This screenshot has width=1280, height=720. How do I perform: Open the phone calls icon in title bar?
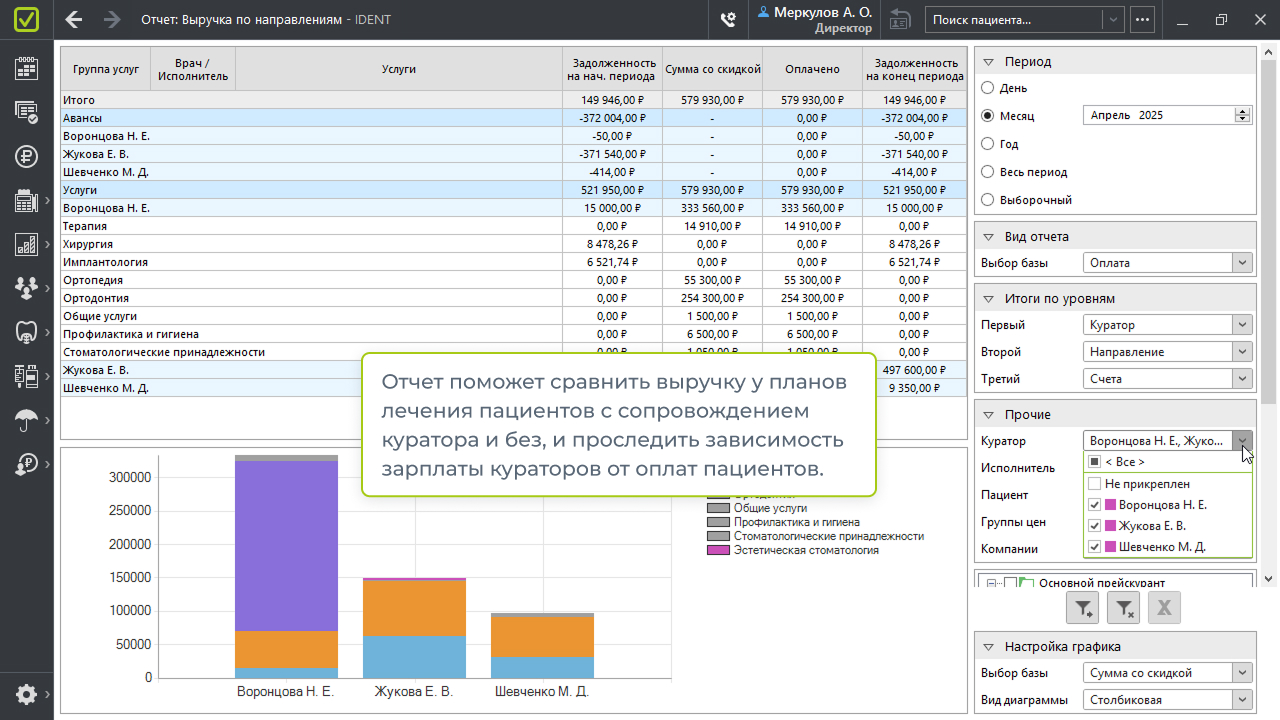[728, 19]
